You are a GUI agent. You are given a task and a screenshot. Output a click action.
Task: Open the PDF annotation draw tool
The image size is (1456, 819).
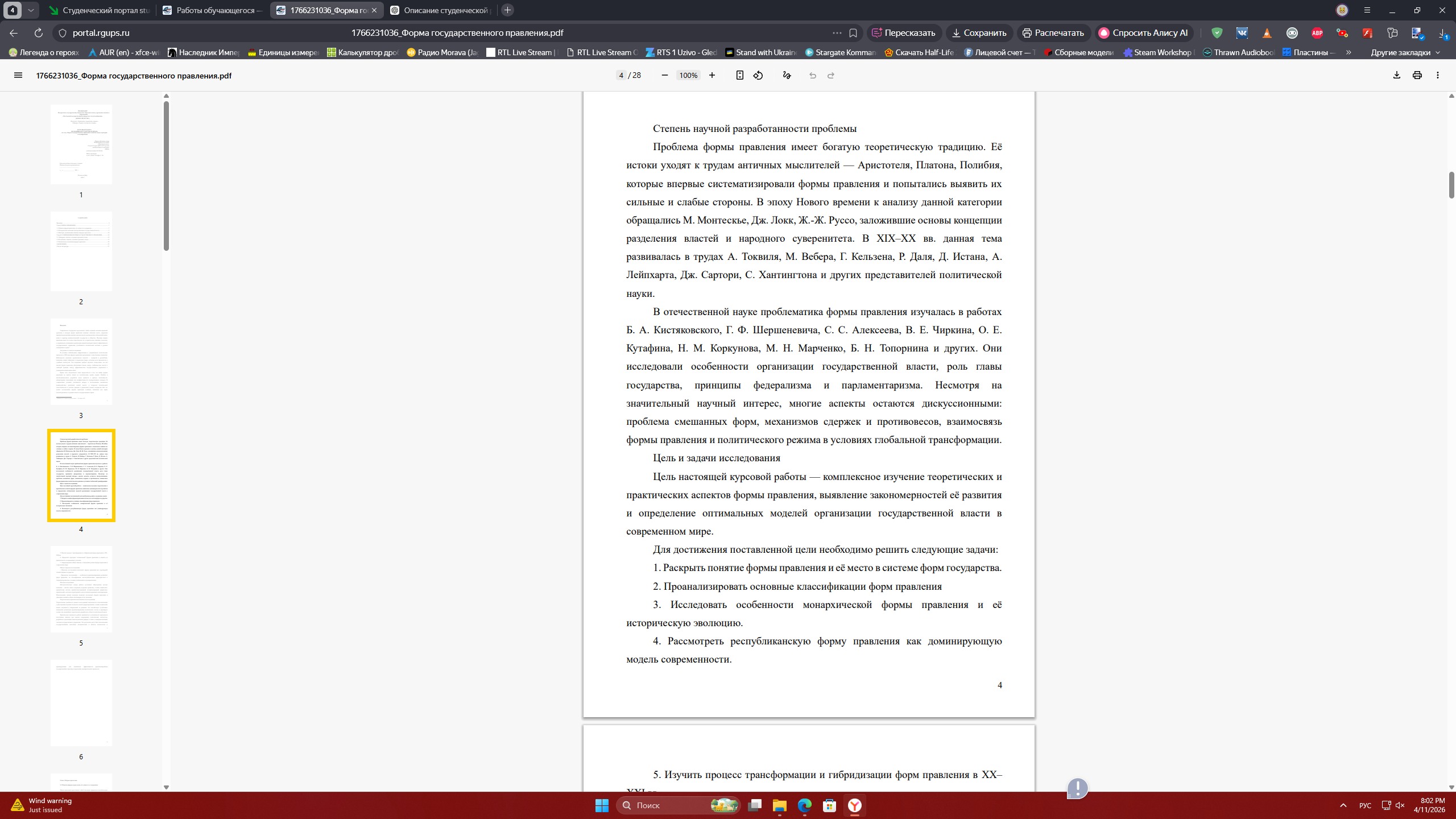coord(787,75)
